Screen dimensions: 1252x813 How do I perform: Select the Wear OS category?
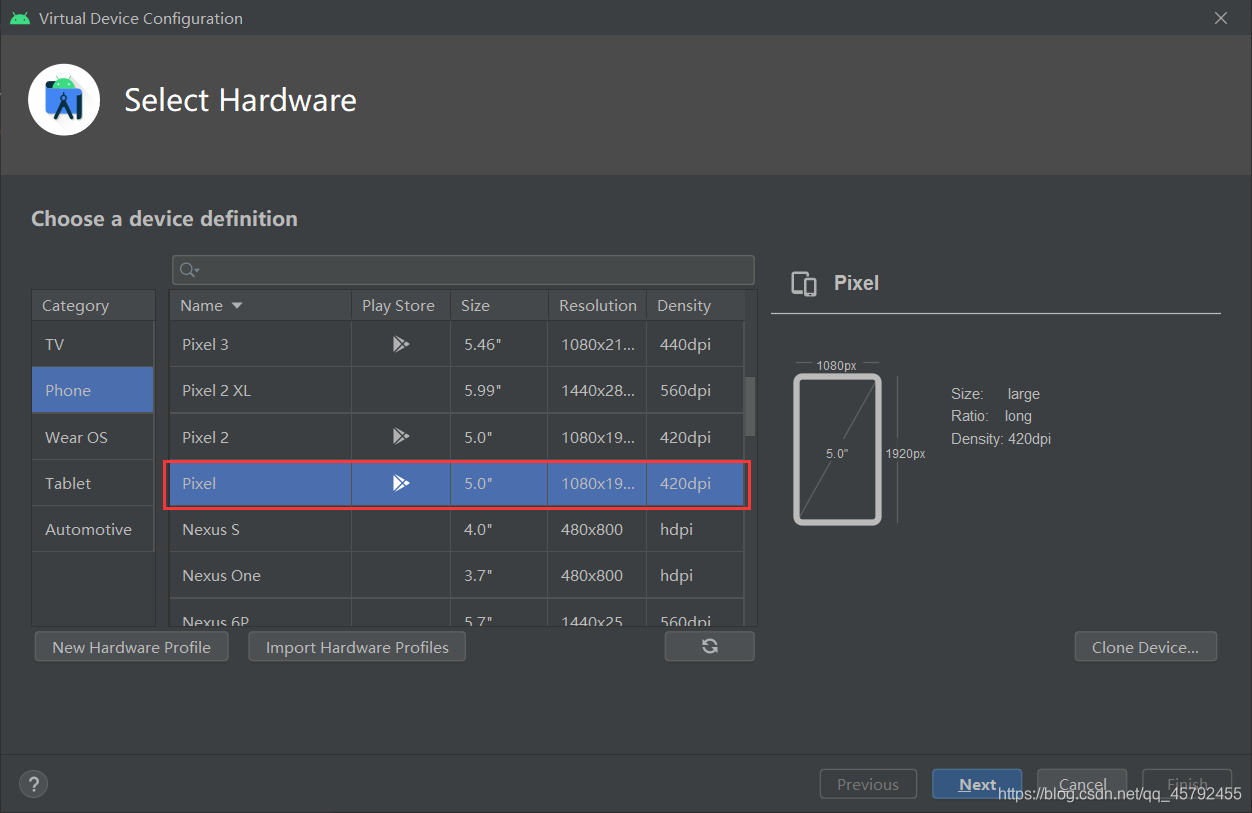tap(93, 437)
